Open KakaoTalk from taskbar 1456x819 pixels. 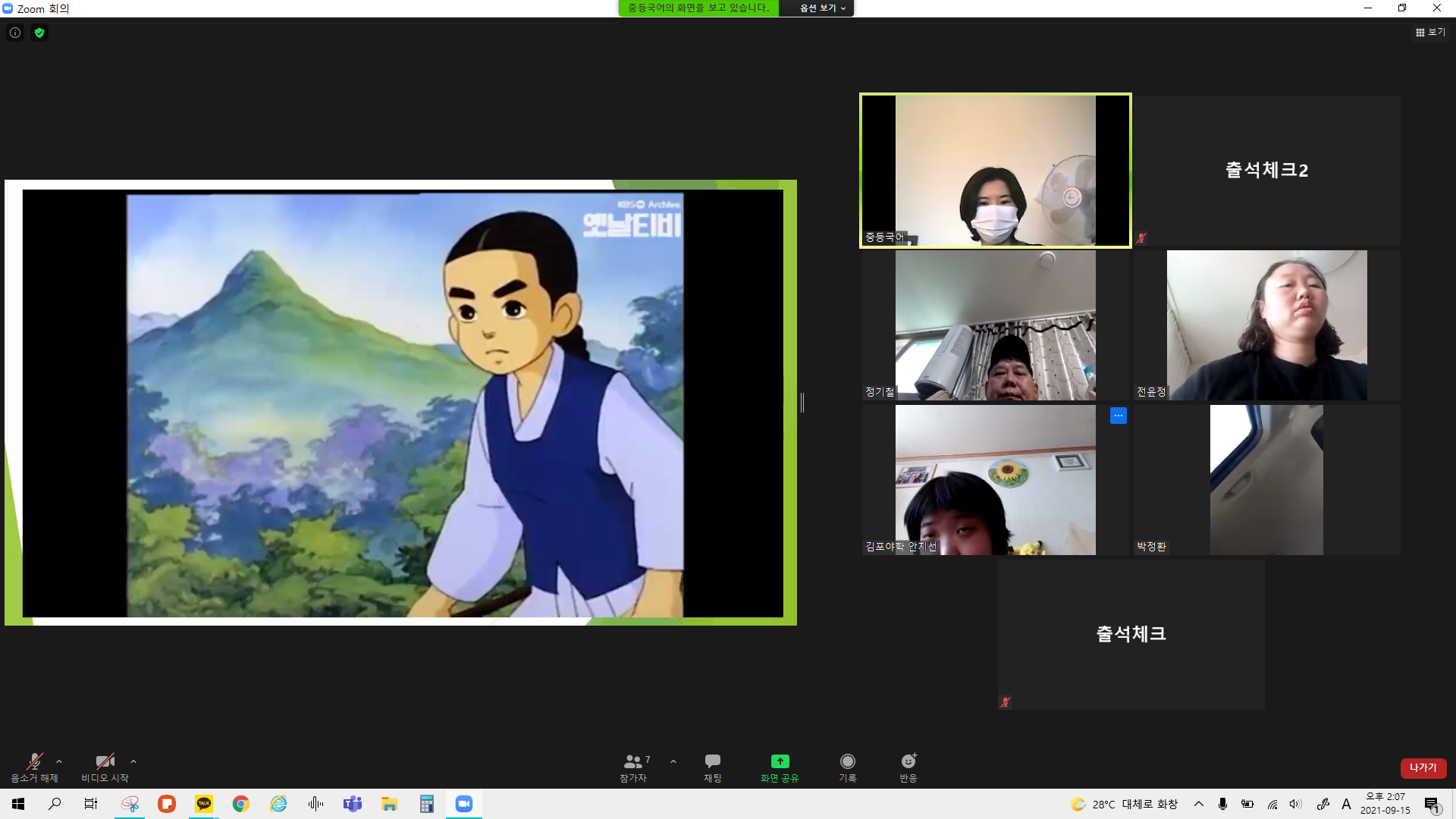point(204,804)
